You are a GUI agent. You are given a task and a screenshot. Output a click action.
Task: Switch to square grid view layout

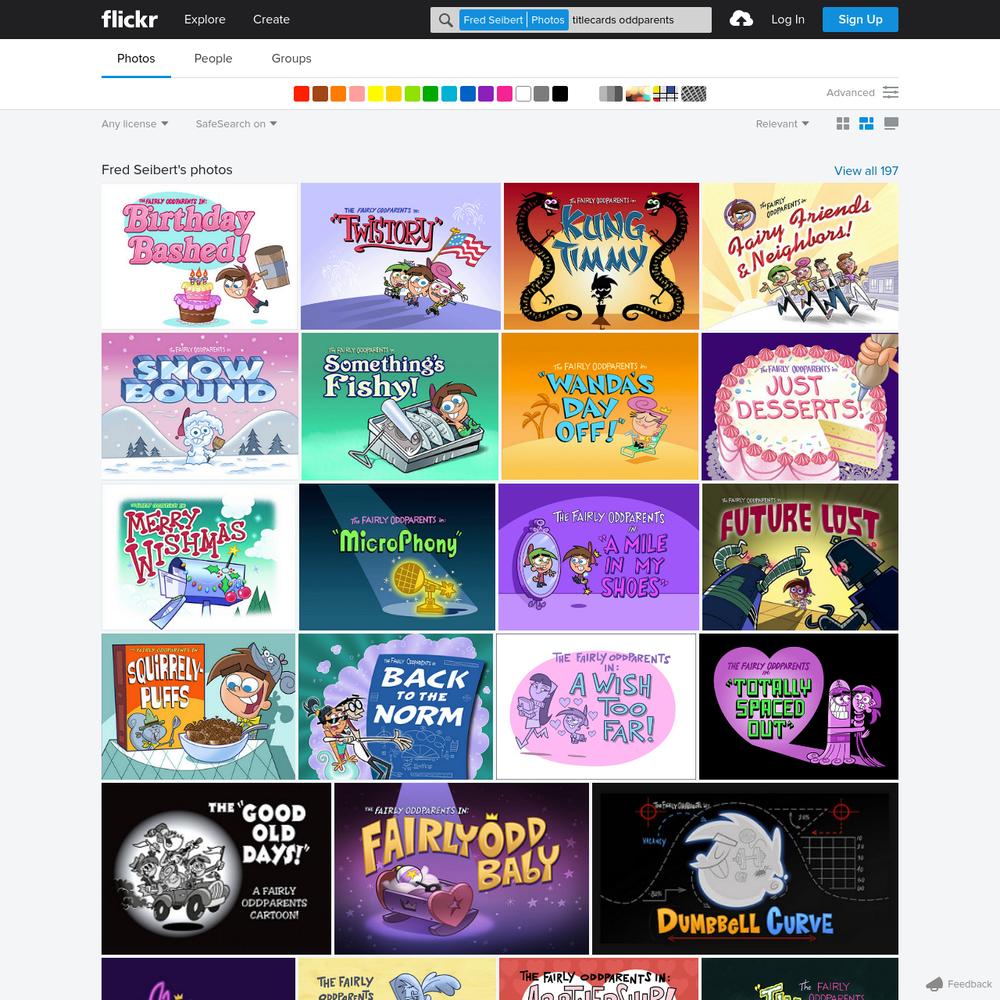click(843, 124)
